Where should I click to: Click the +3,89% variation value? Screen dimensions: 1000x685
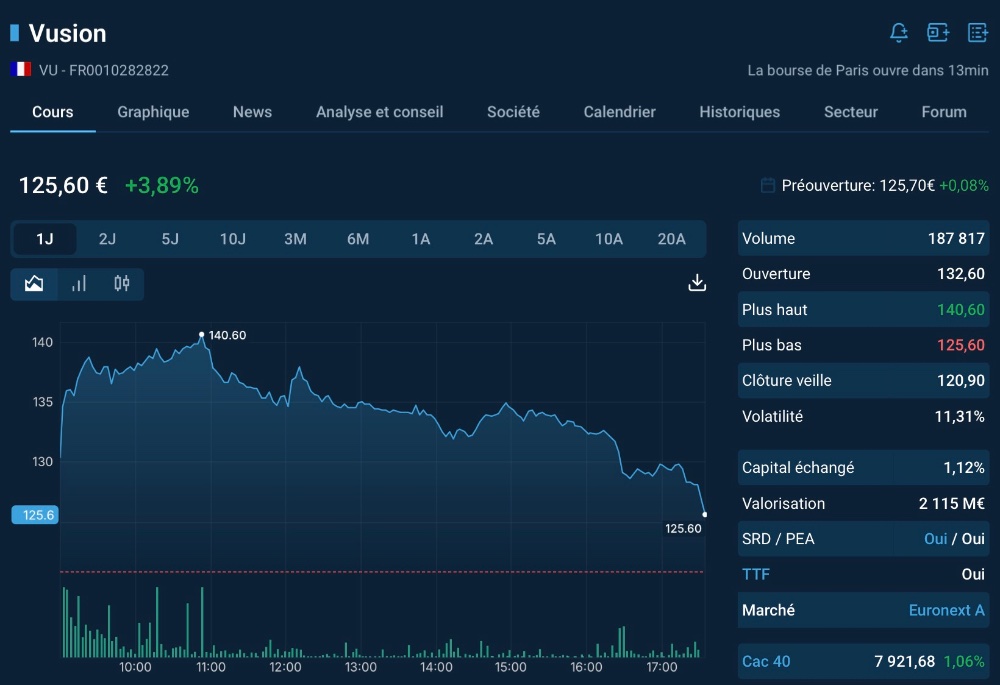click(x=162, y=186)
